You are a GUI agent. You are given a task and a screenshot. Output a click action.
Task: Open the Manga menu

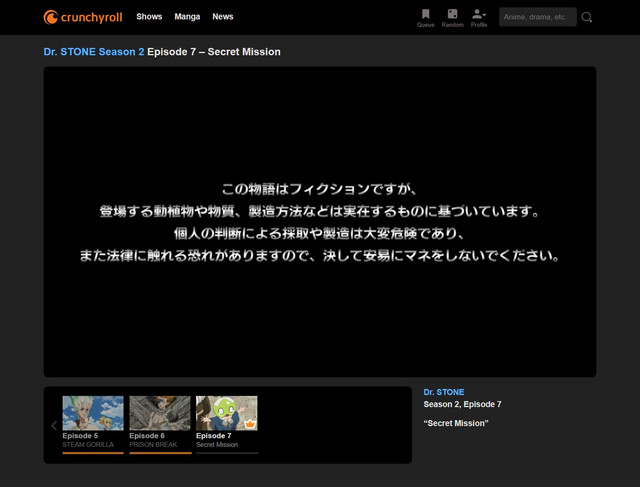(x=187, y=17)
